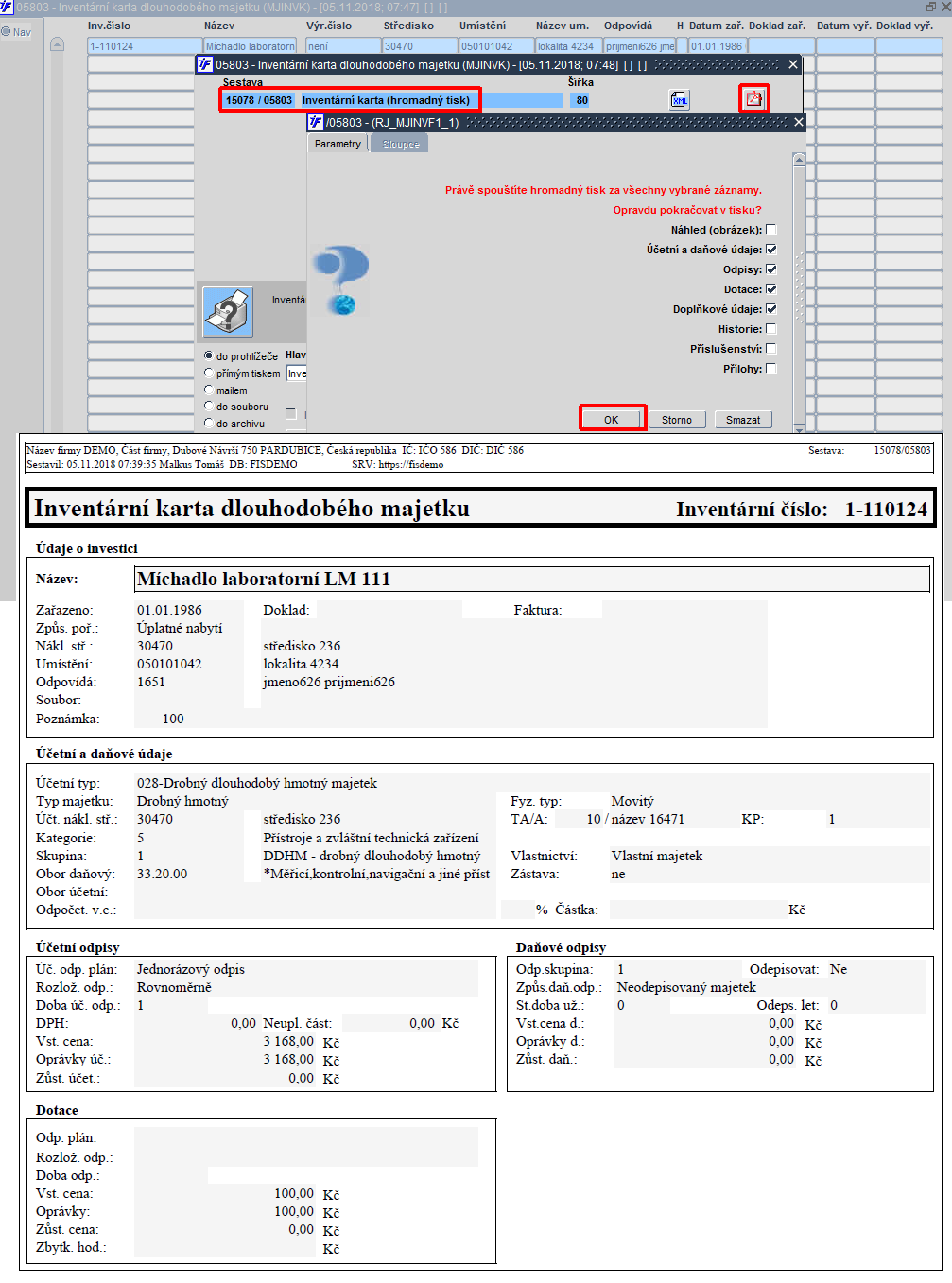
Task: Select the Nav radio button
Action: 6,32
